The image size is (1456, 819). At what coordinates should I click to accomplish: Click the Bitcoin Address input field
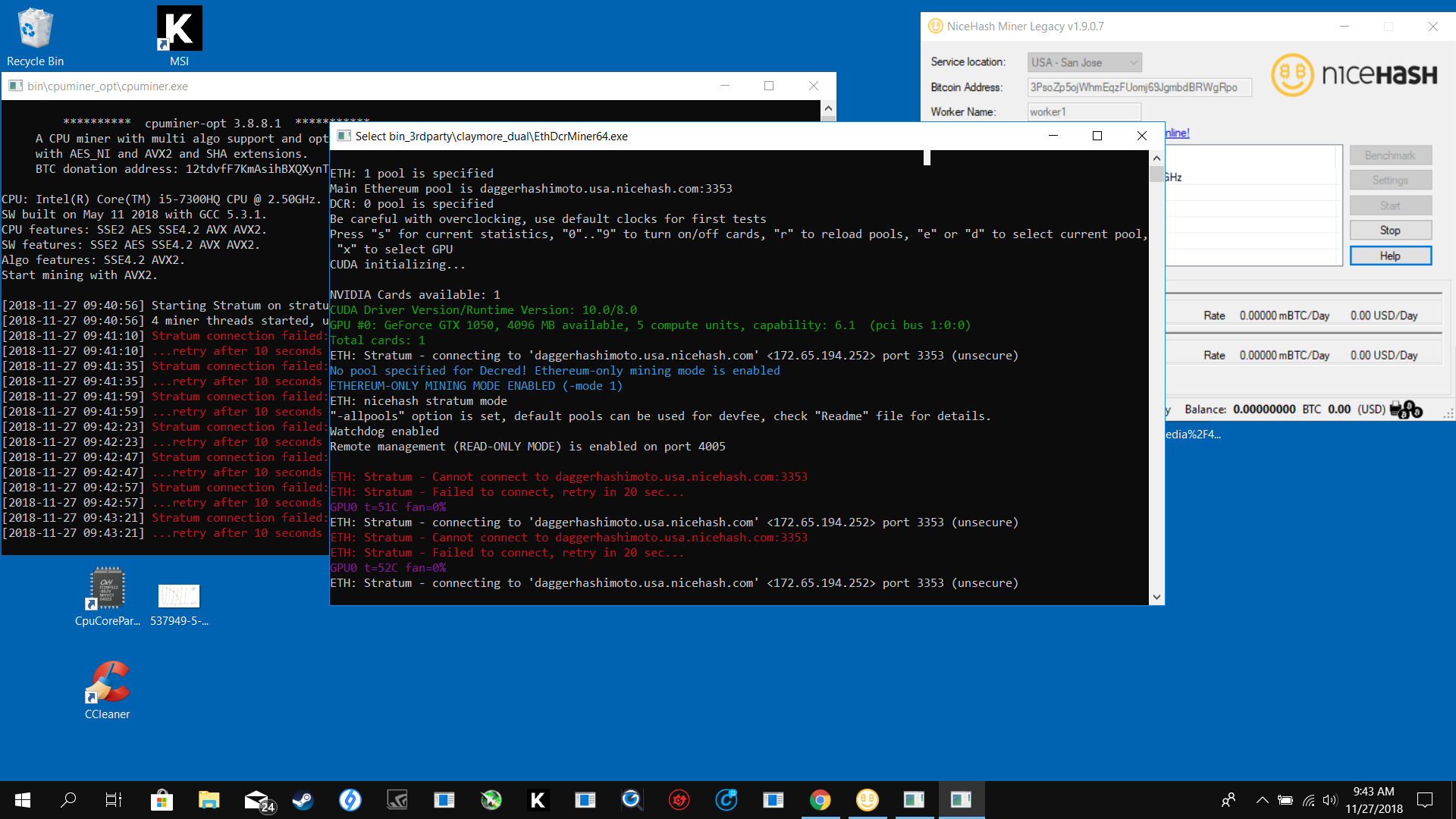click(1134, 87)
